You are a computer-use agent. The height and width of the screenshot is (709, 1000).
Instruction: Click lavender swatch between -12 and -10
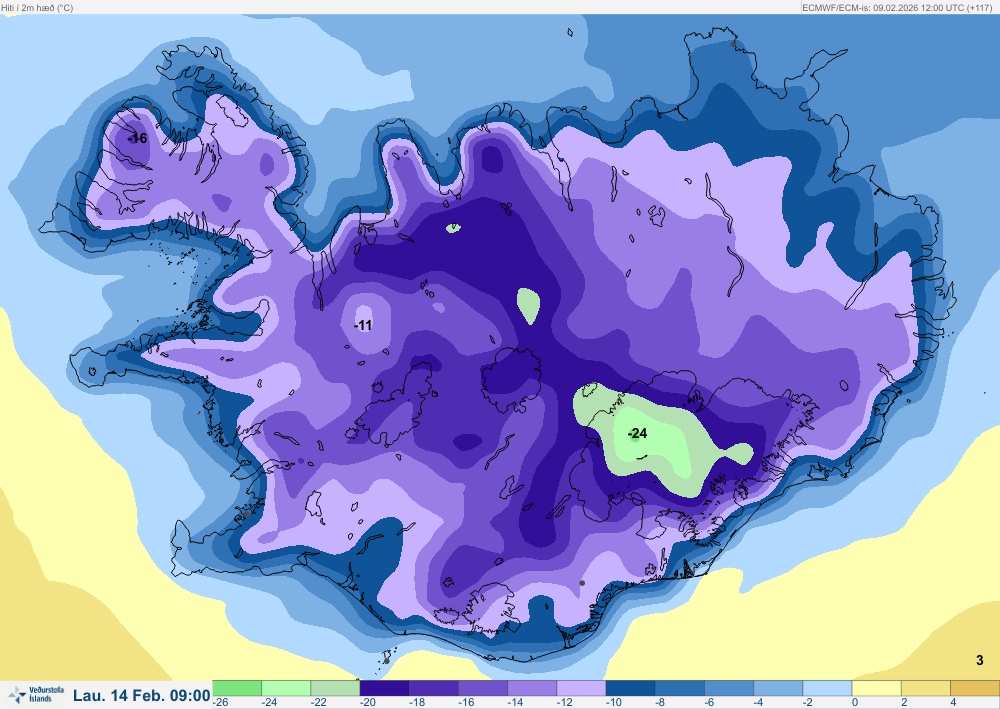[580, 688]
